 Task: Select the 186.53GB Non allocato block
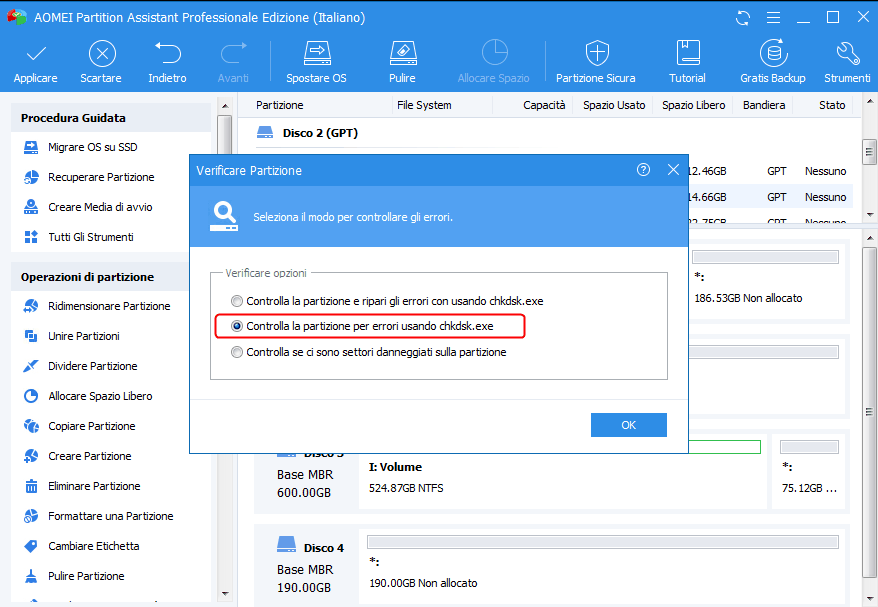click(767, 282)
